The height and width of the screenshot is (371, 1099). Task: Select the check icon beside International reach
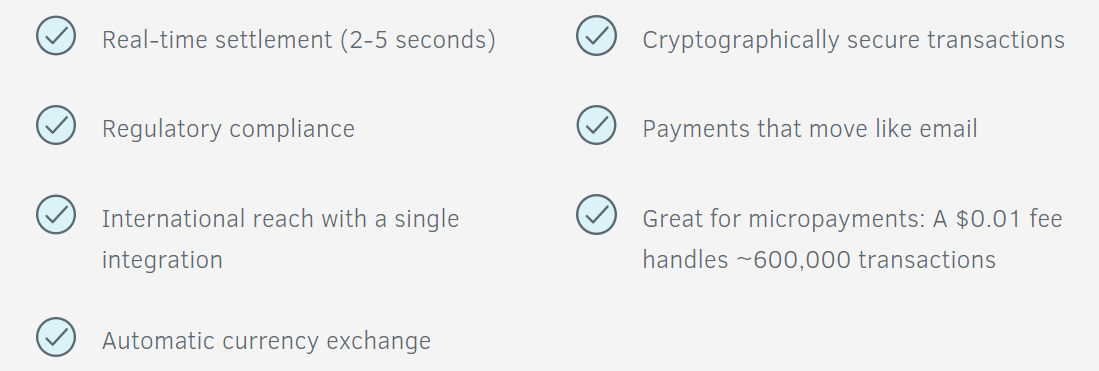point(56,214)
